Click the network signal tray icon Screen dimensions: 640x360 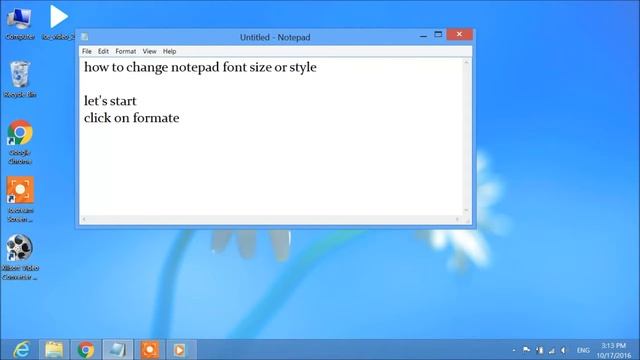pyautogui.click(x=551, y=350)
